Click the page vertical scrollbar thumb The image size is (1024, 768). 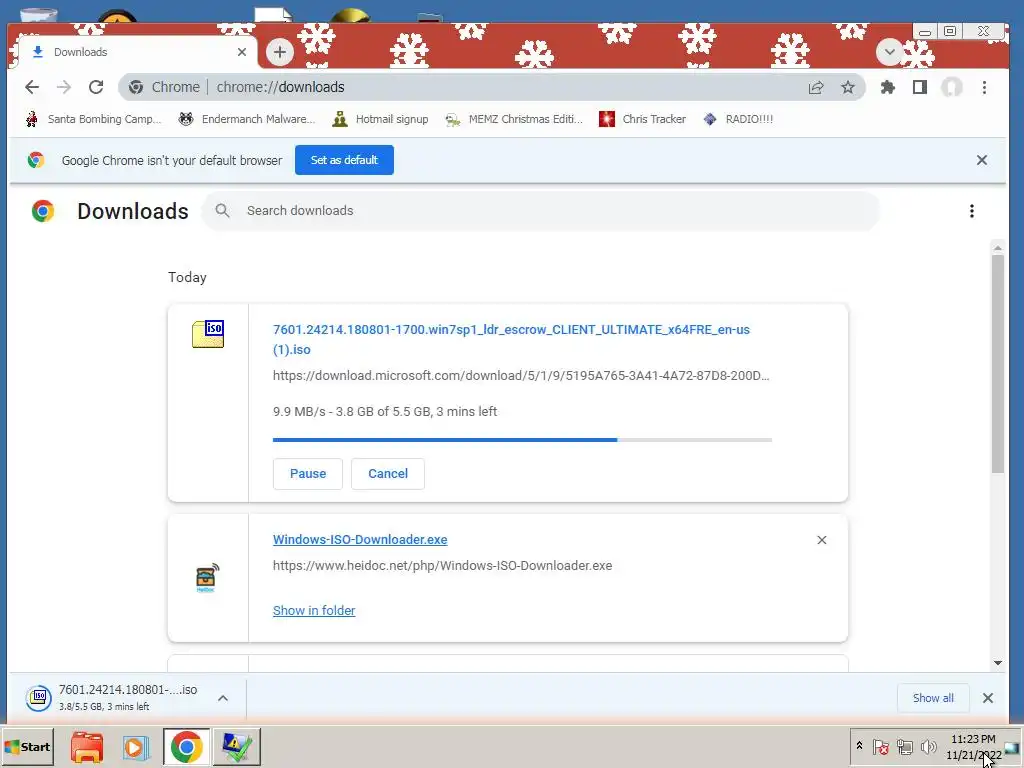[x=997, y=363]
